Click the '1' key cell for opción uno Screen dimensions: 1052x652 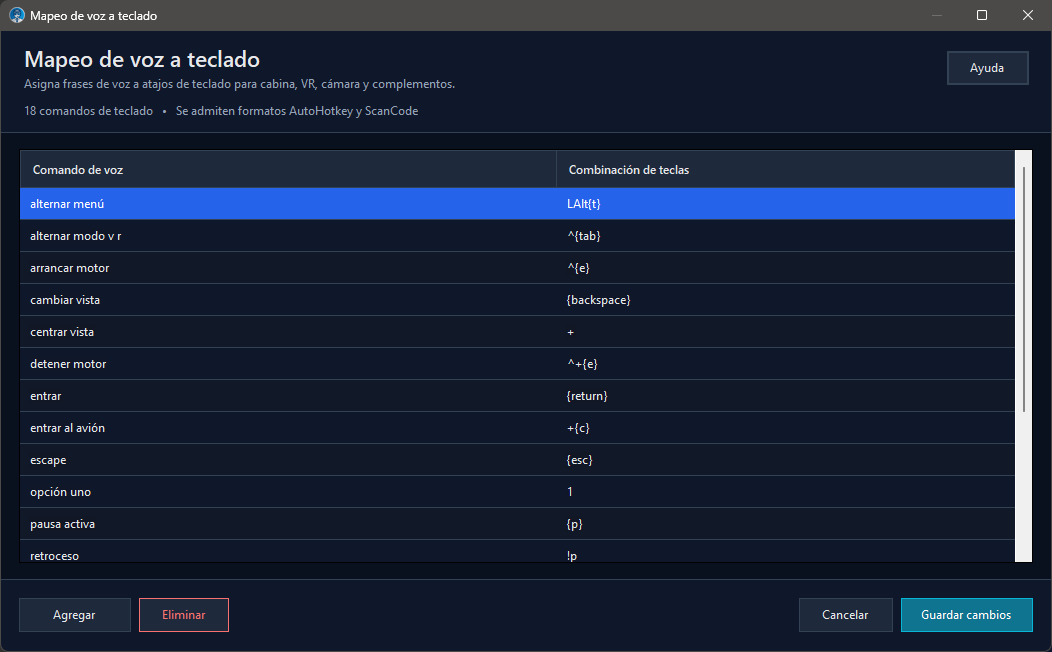(786, 492)
